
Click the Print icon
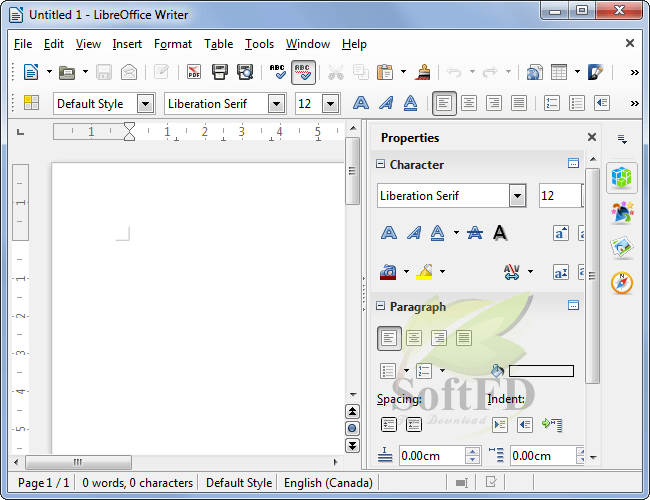pyautogui.click(x=220, y=72)
